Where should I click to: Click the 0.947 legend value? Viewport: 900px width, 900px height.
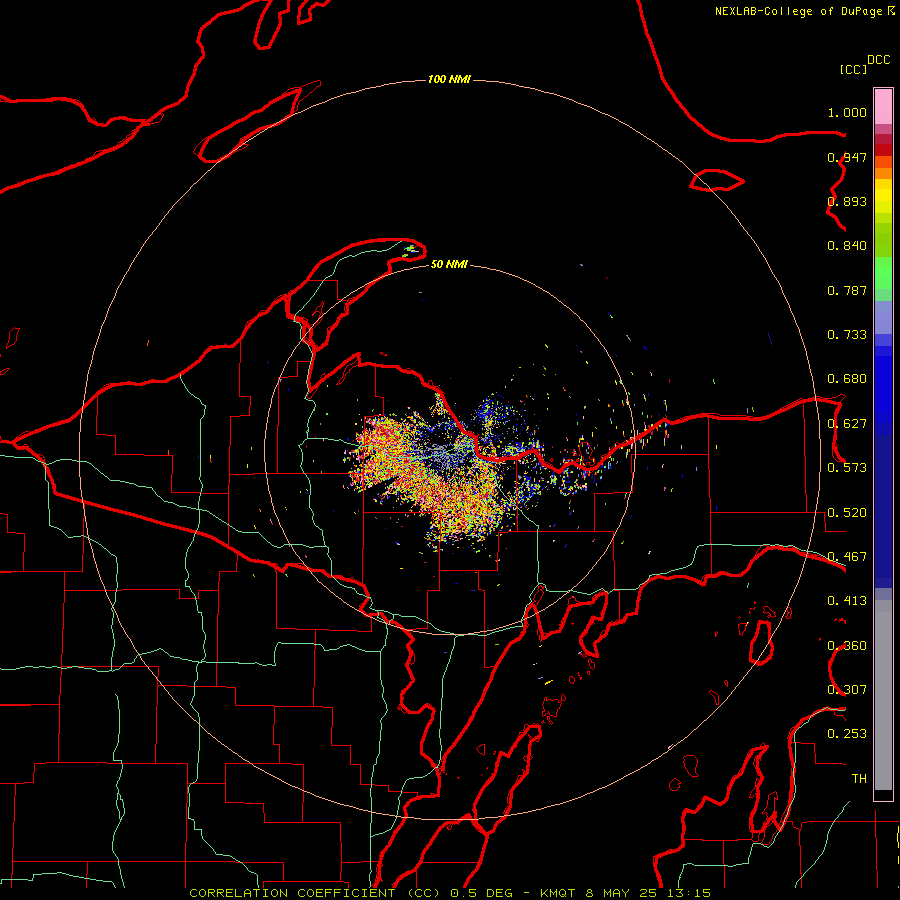click(x=847, y=157)
